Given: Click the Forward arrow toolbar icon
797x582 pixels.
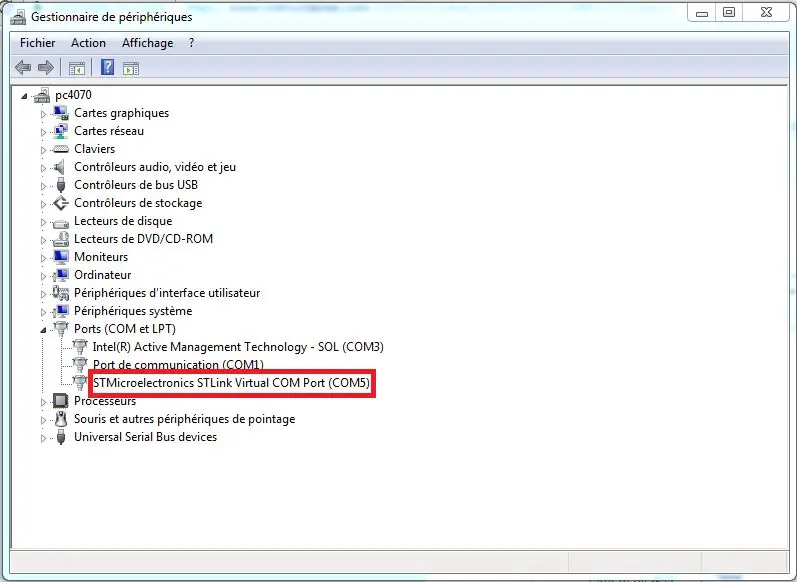Looking at the screenshot, I should pos(46,67).
